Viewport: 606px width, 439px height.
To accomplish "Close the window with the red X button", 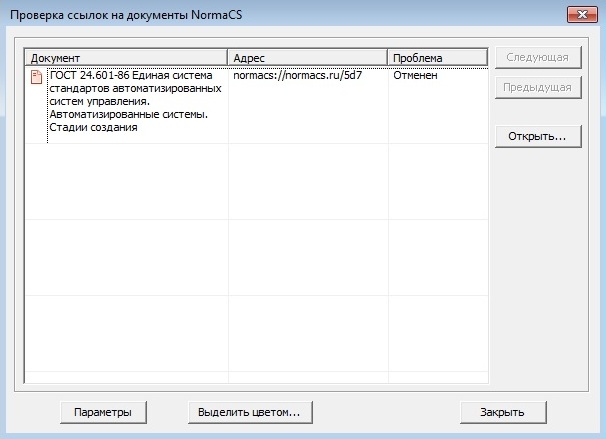I will (x=582, y=15).
